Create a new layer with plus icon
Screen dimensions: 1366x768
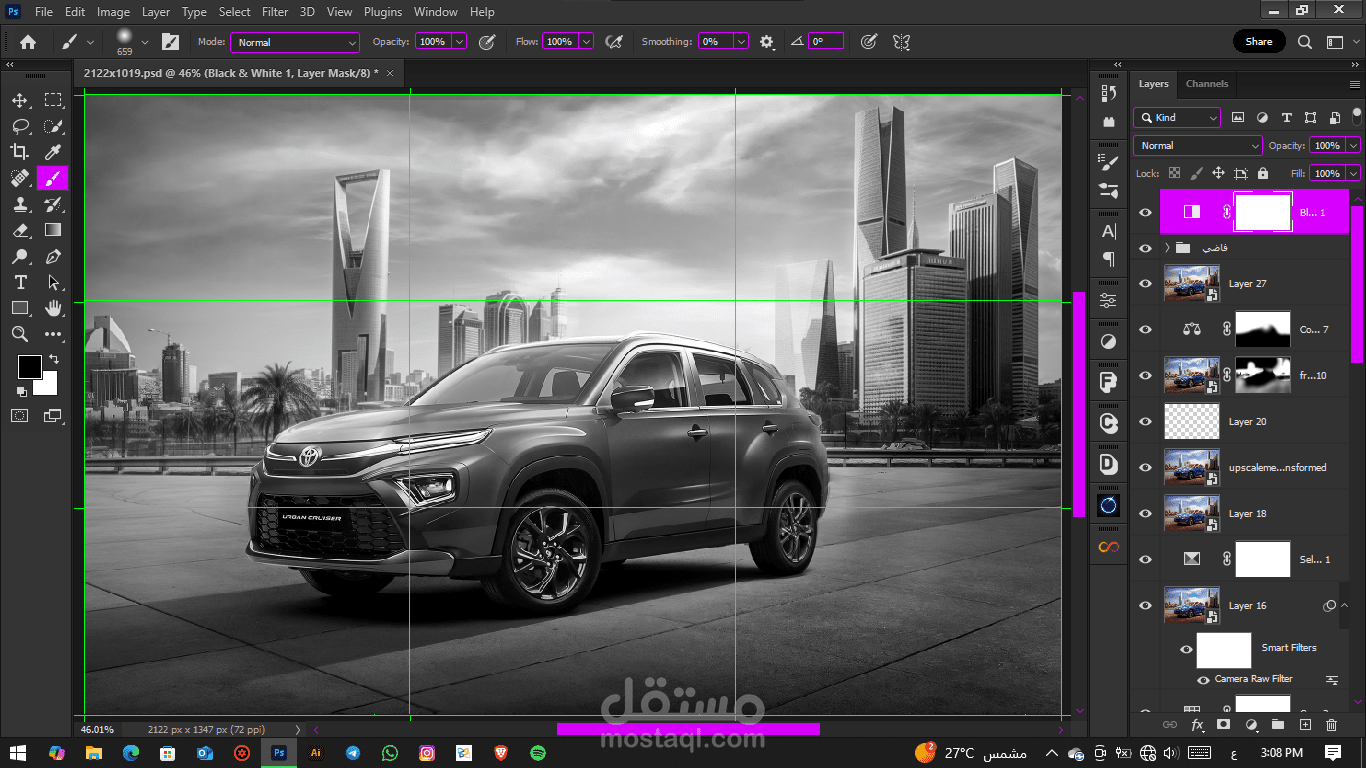1305,724
